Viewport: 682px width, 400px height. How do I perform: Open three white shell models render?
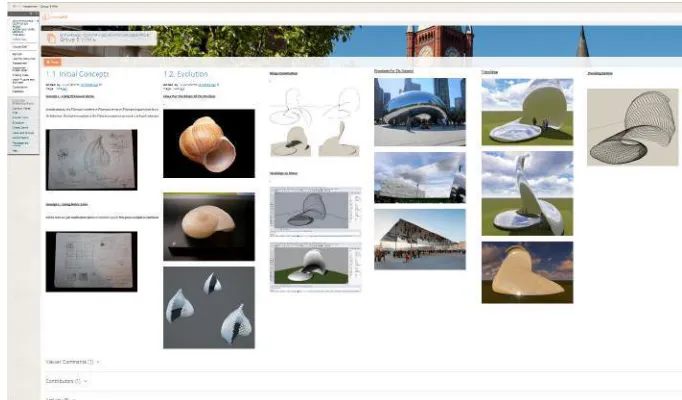coord(209,307)
